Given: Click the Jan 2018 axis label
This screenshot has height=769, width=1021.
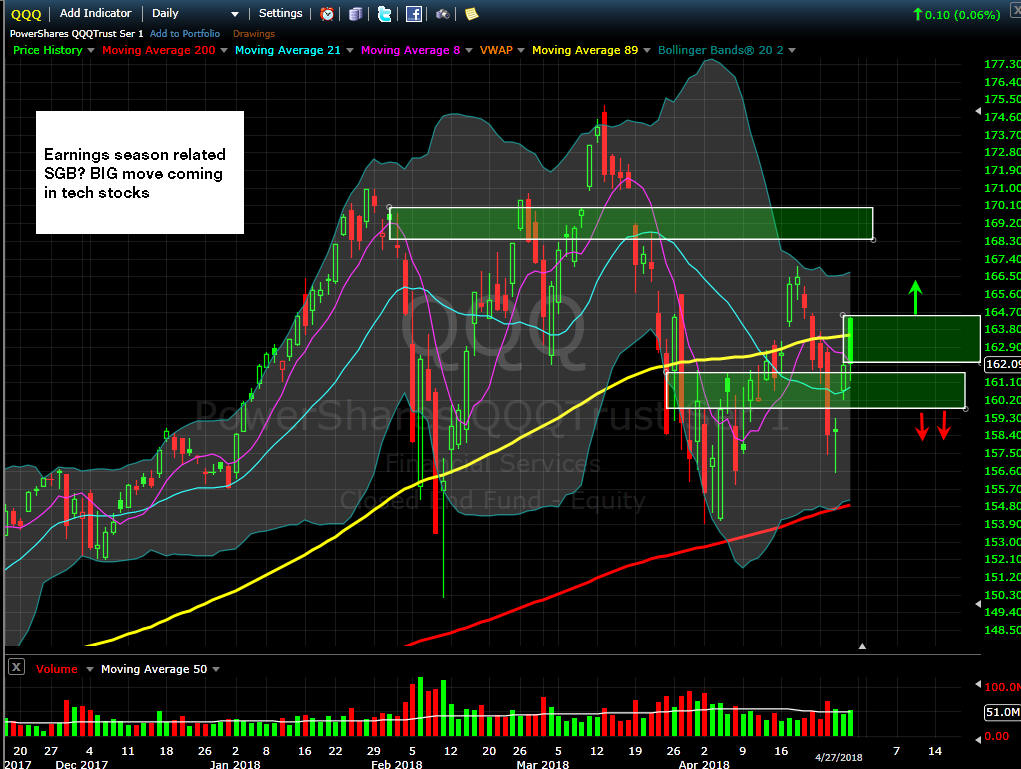Looking at the screenshot, I should pyautogui.click(x=234, y=764).
